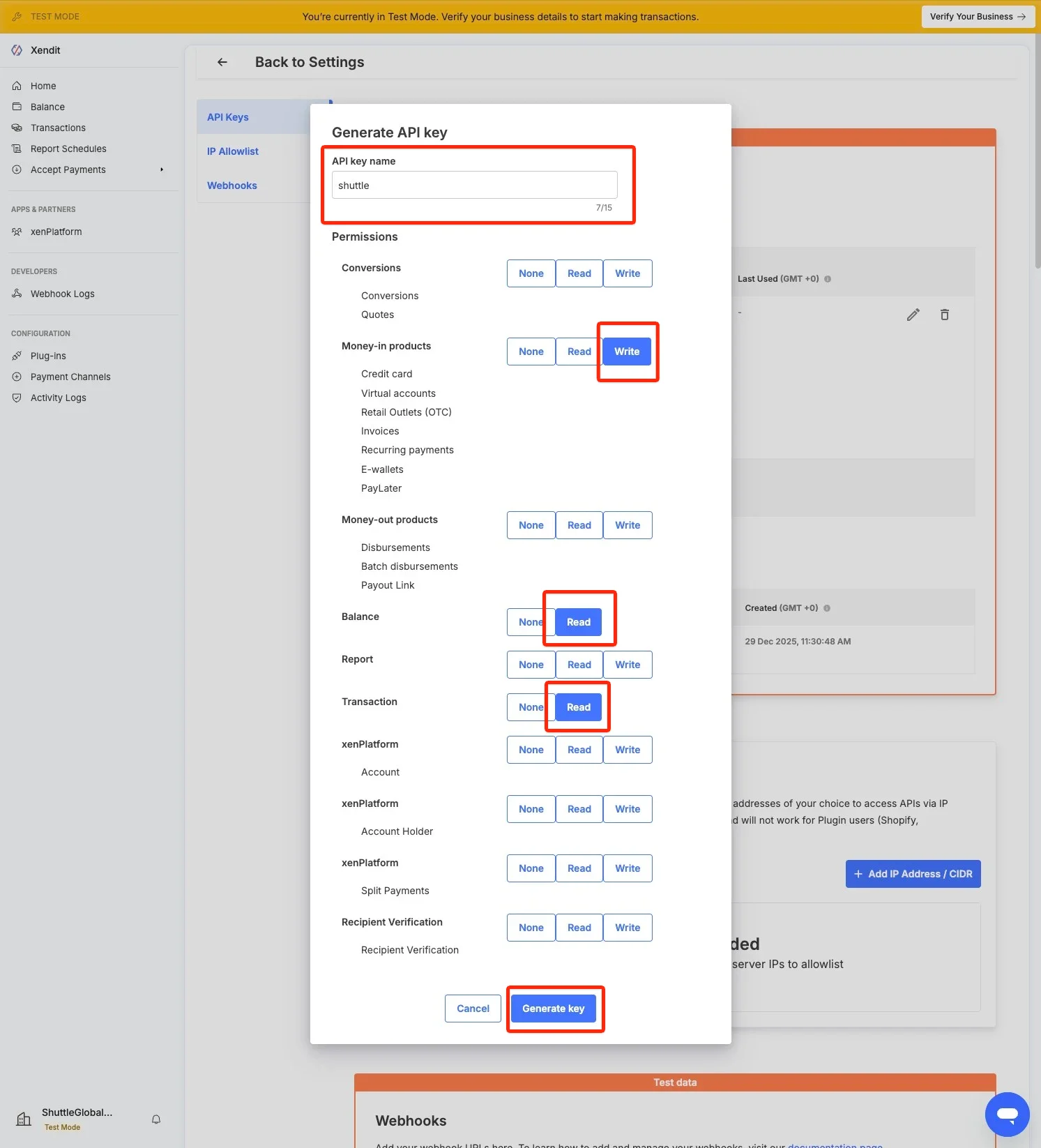Screen dimensions: 1041x1148
Task: Click the Last Used info icon
Action: [x=828, y=279]
